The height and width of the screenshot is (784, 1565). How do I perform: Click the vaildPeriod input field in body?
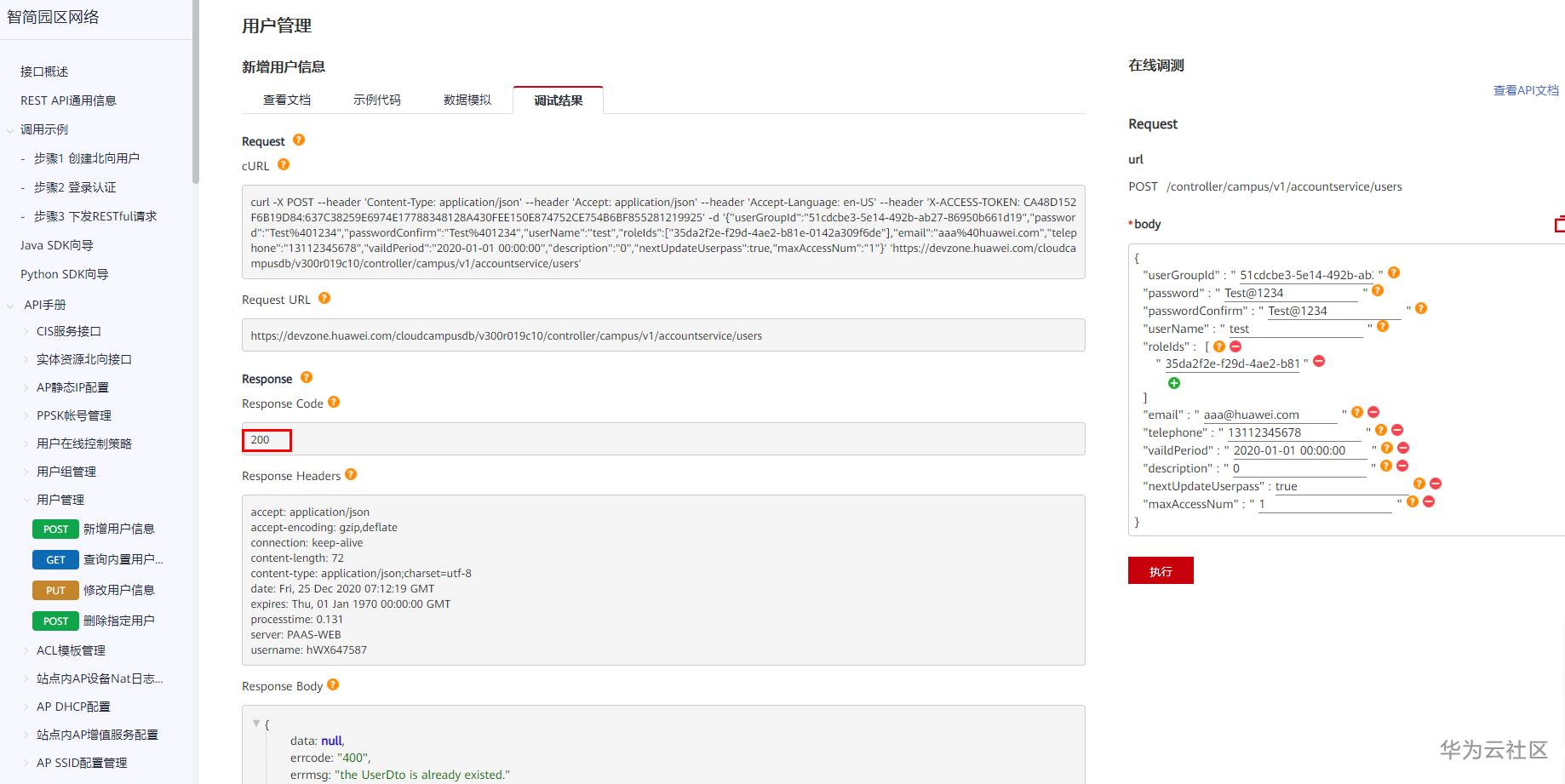coord(1298,450)
